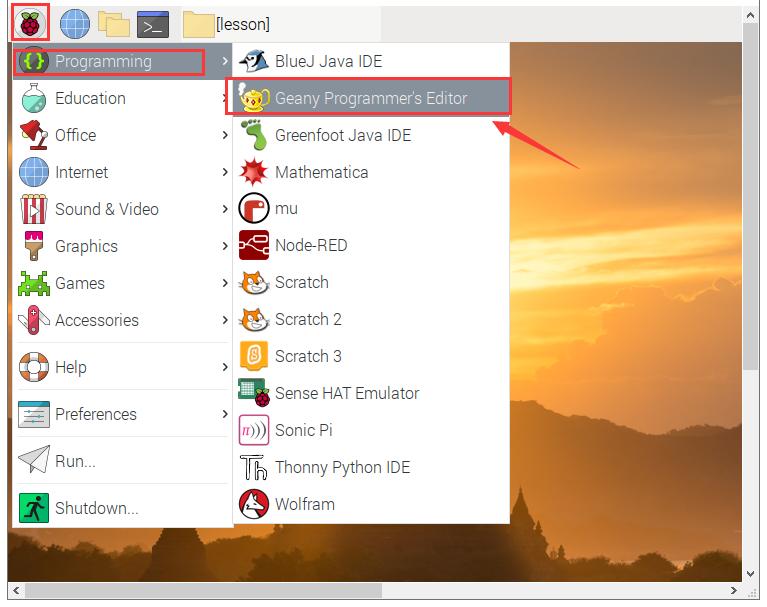Expand the Preferences submenu arrow
Viewport: 767px width, 607px height.
(225, 414)
